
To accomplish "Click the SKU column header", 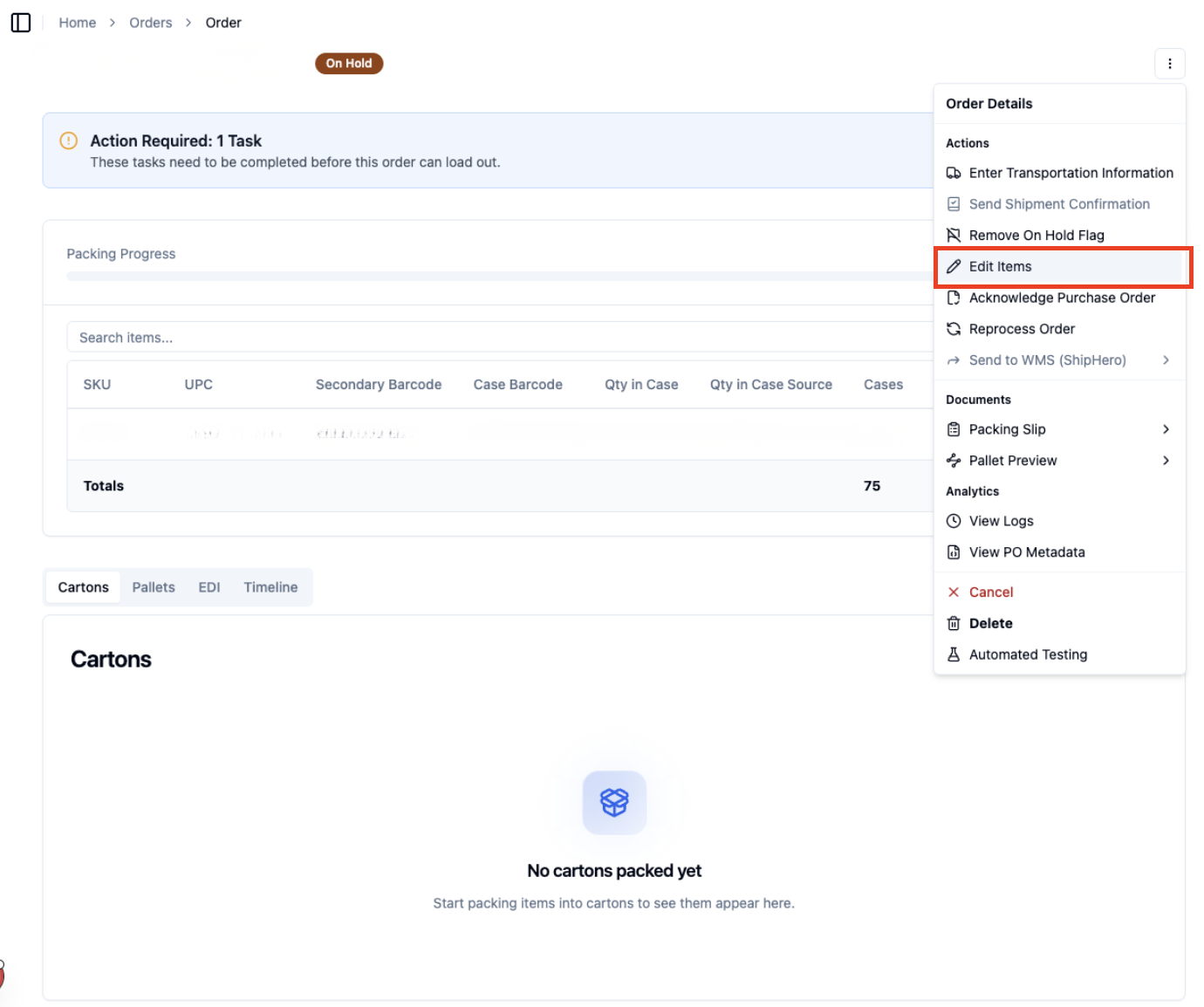I will coord(97,385).
